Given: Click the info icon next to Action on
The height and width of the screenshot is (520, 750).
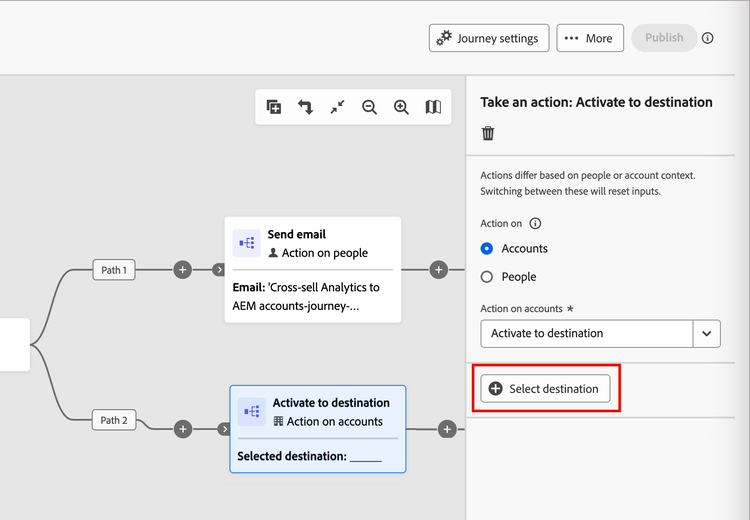Looking at the screenshot, I should pyautogui.click(x=535, y=224).
